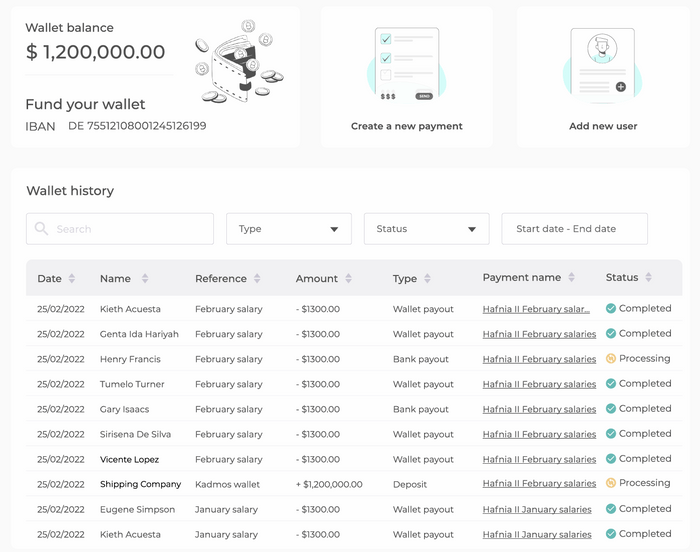700x552 pixels.
Task: Click Processing status icon for Henry Francis
Action: (x=611, y=359)
